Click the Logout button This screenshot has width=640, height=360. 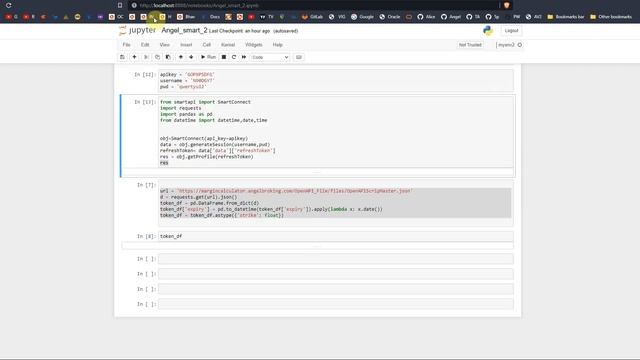pos(511,31)
